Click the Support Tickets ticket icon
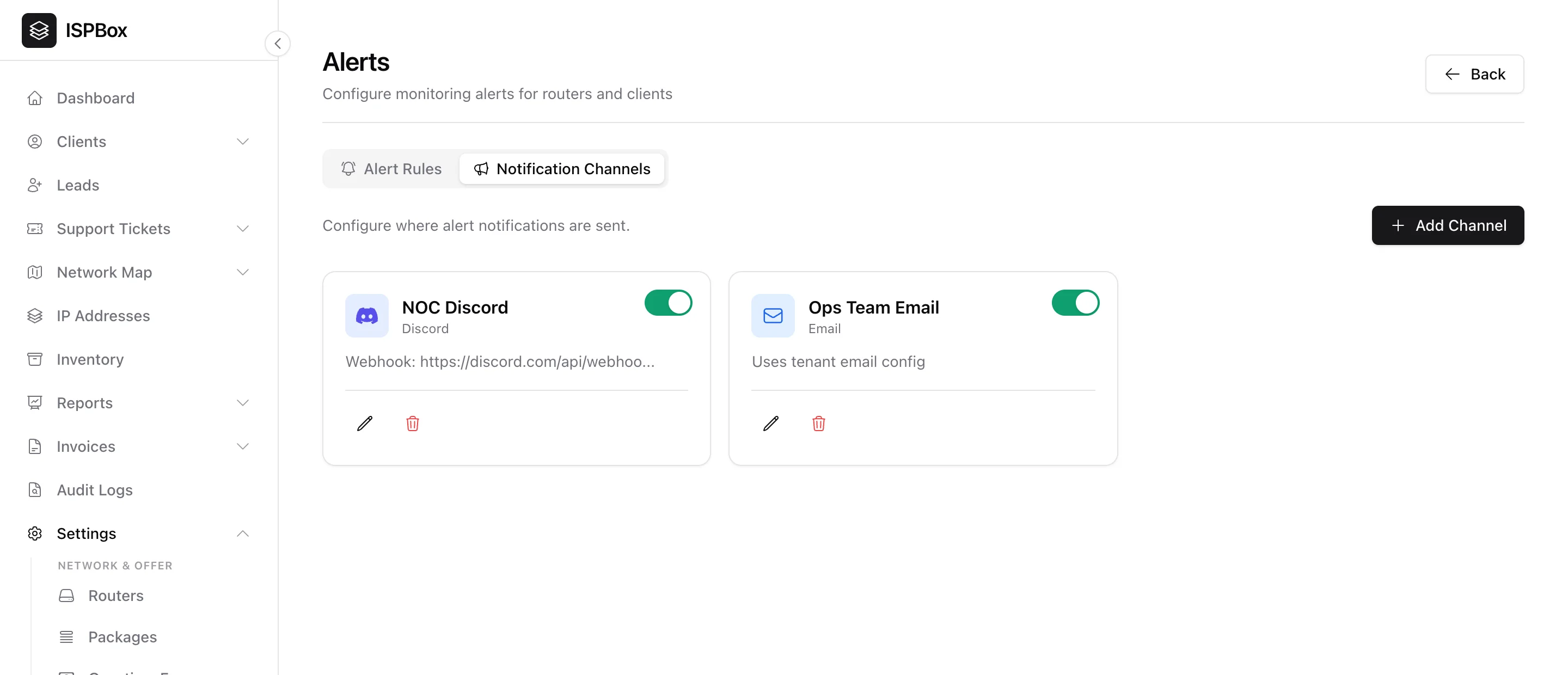Image resolution: width=1568 pixels, height=675 pixels. (x=35, y=228)
